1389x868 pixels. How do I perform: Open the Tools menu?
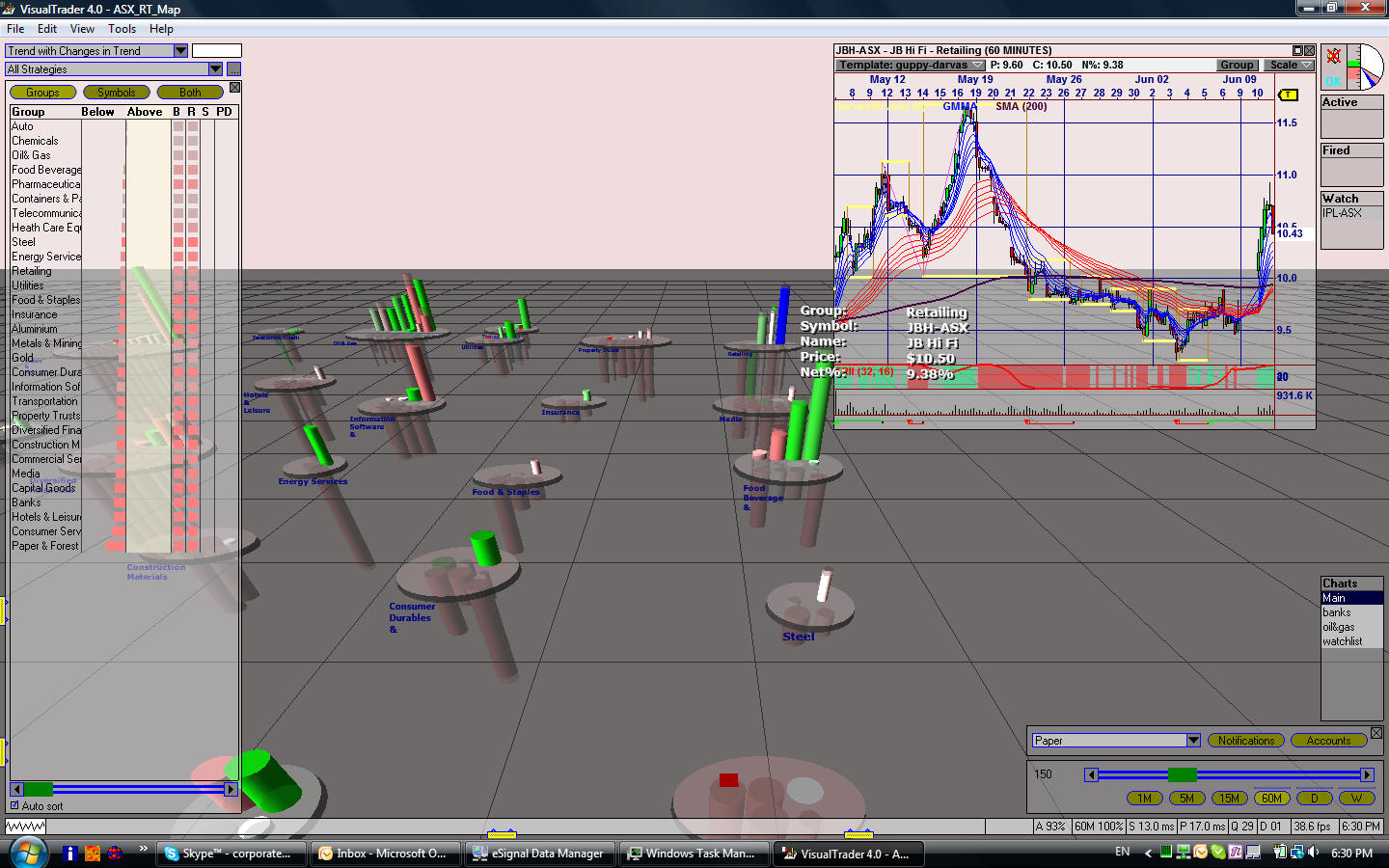[x=122, y=29]
